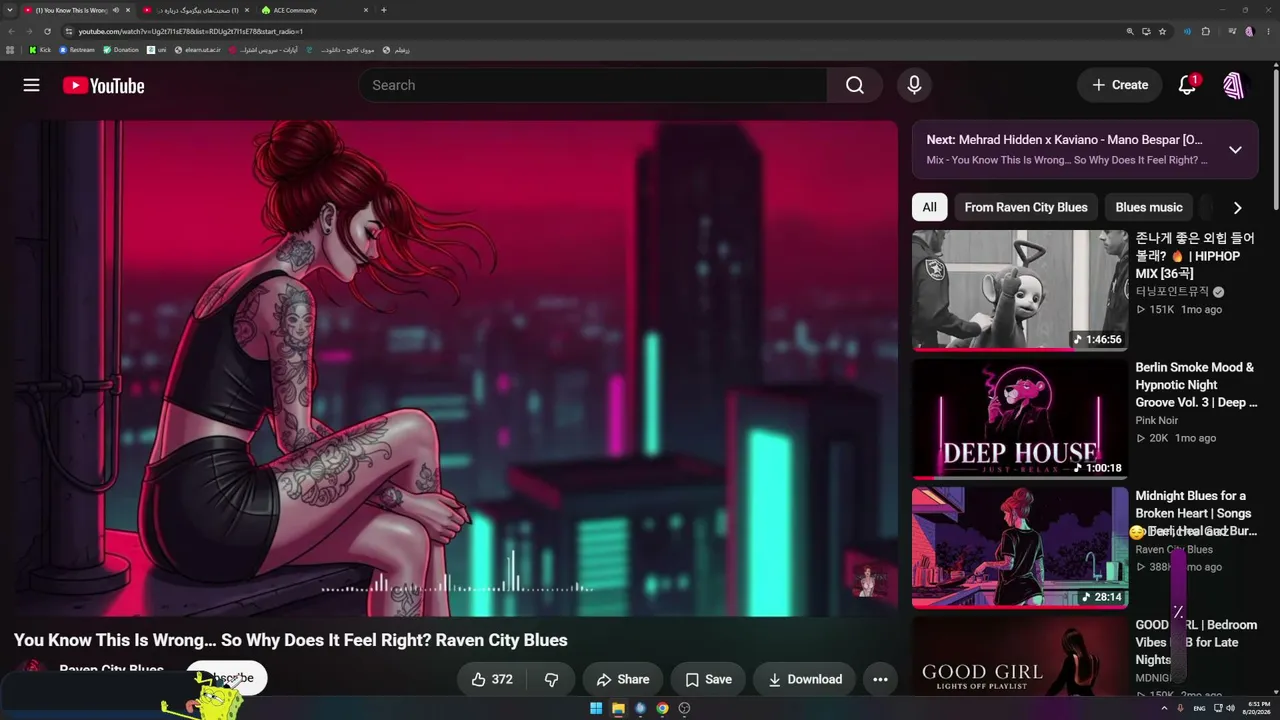
Task: Go back in browser history
Action: tap(12, 31)
